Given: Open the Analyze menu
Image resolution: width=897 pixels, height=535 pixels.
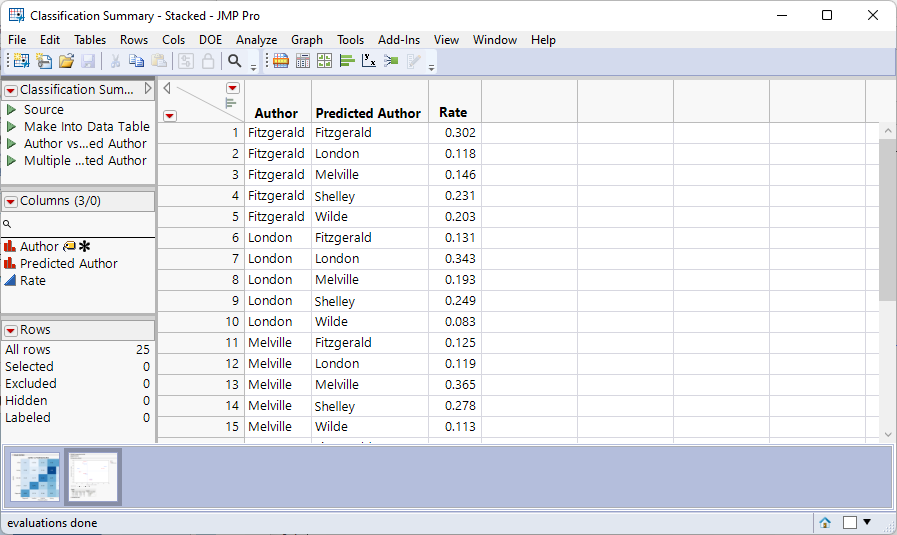Looking at the screenshot, I should 256,40.
